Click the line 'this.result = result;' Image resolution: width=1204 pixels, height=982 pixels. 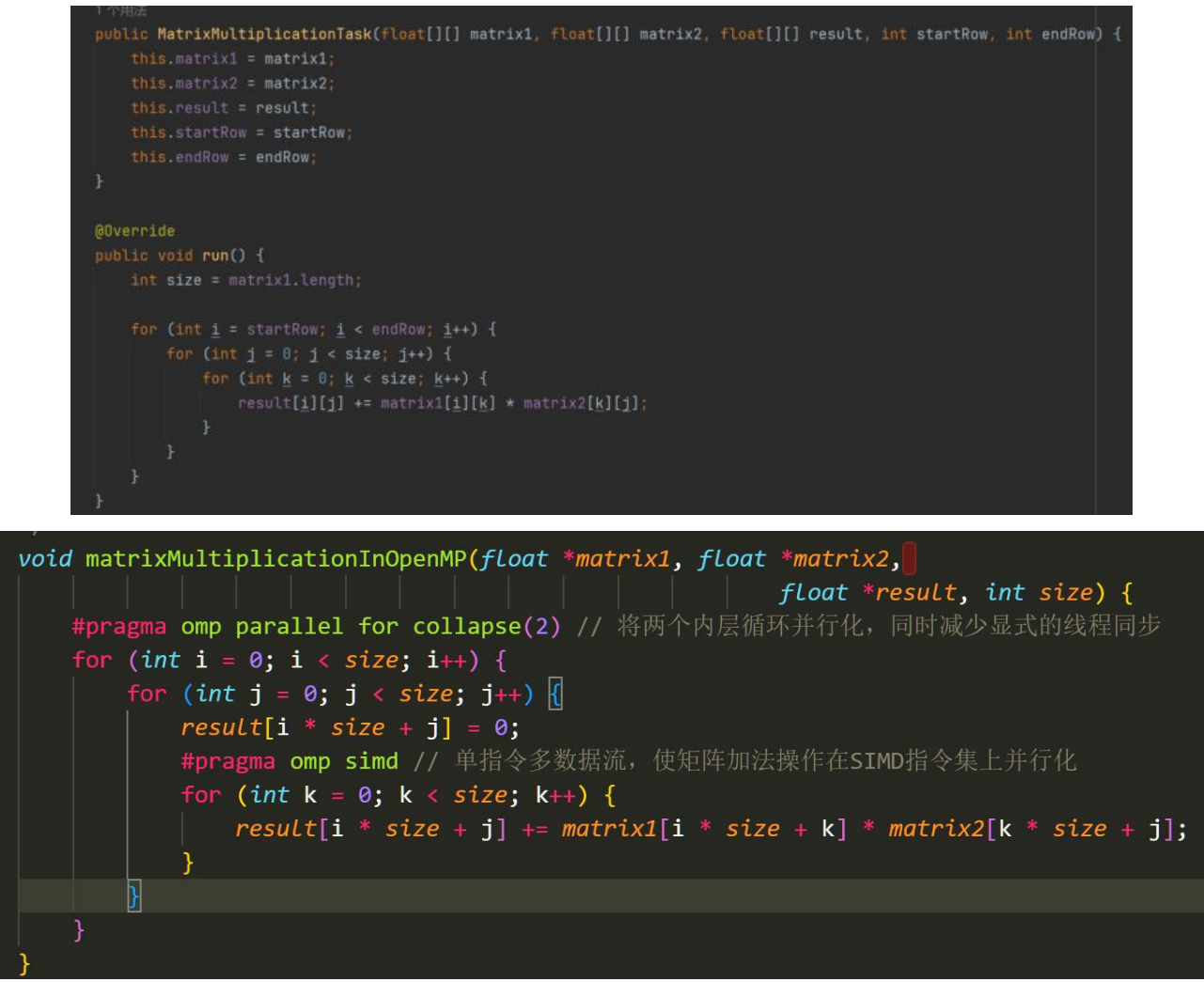(224, 108)
